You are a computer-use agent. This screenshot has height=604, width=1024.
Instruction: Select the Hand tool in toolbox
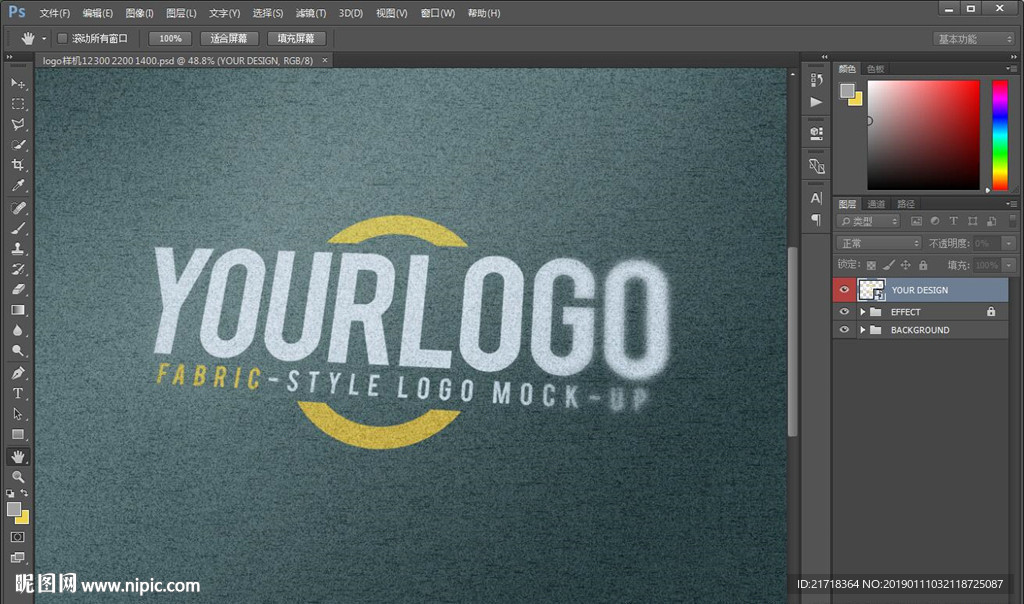point(18,456)
